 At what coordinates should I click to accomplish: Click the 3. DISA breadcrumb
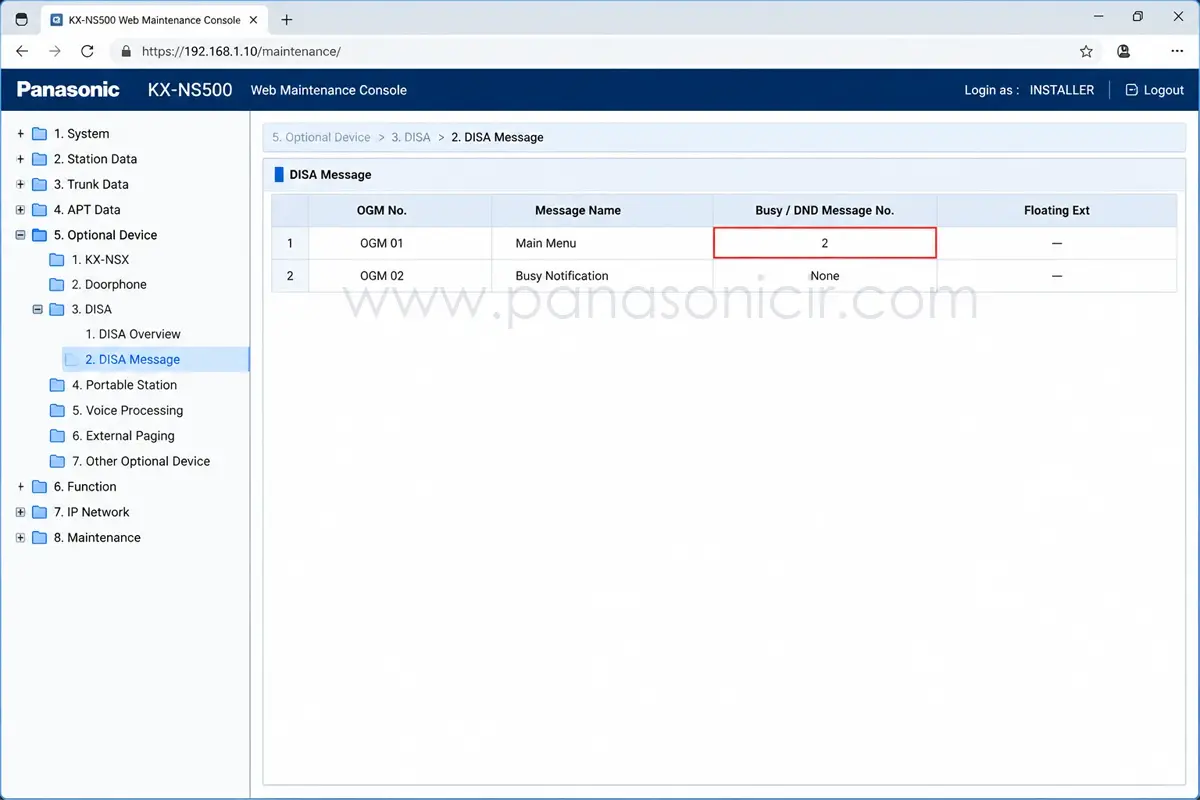pyautogui.click(x=411, y=137)
